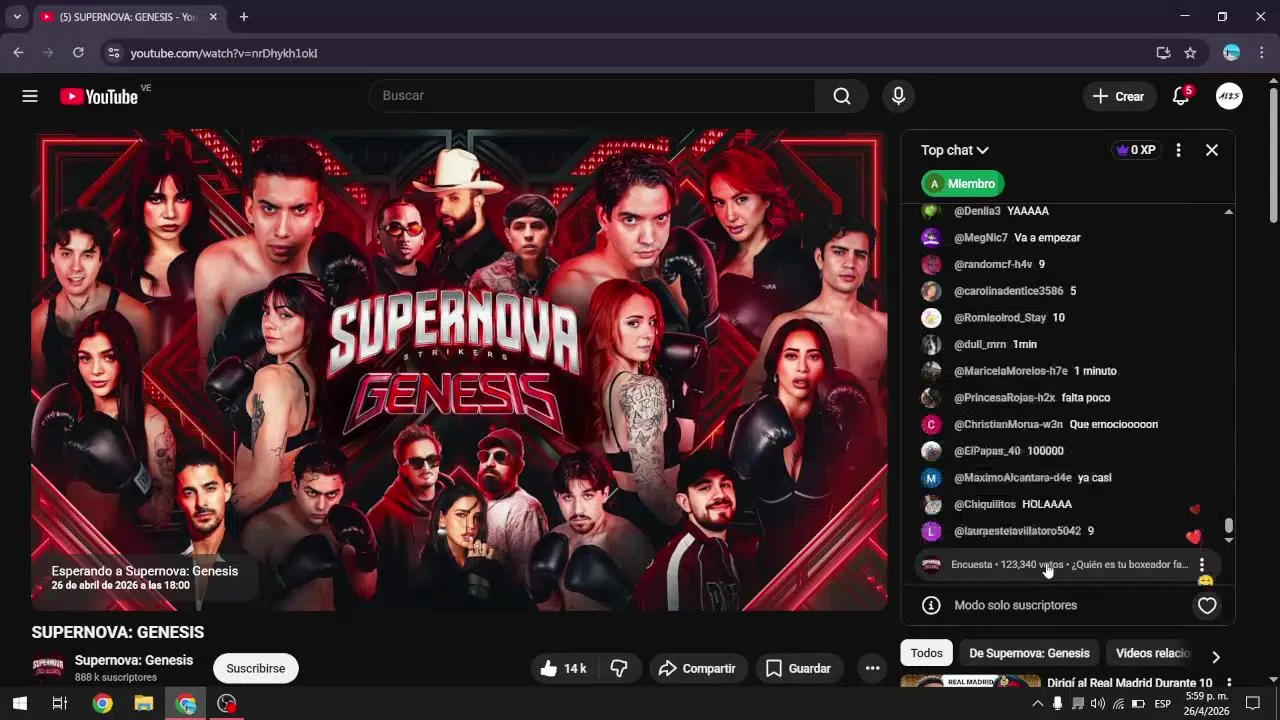
Task: Bookmark this page with star icon
Action: pyautogui.click(x=1190, y=53)
